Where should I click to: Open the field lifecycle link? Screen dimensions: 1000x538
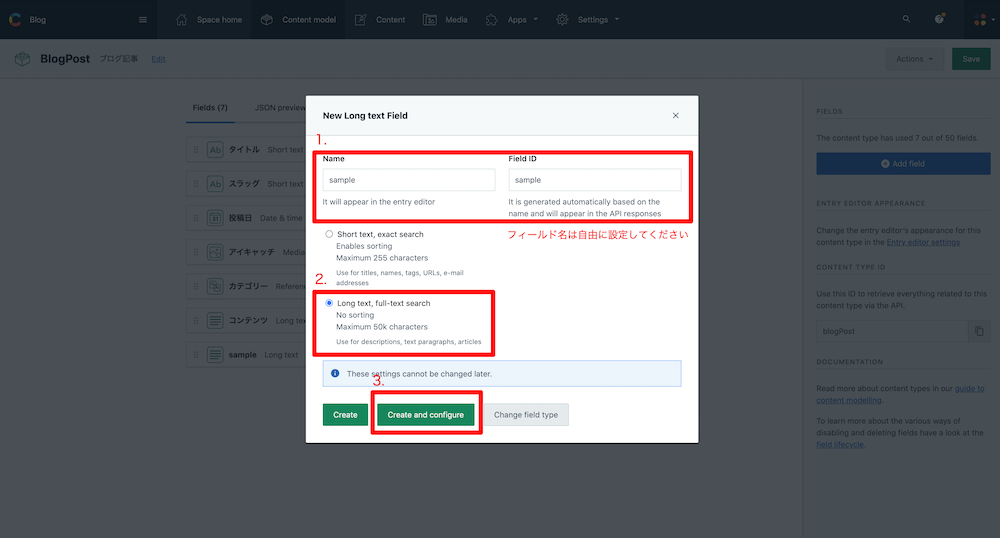click(x=840, y=445)
